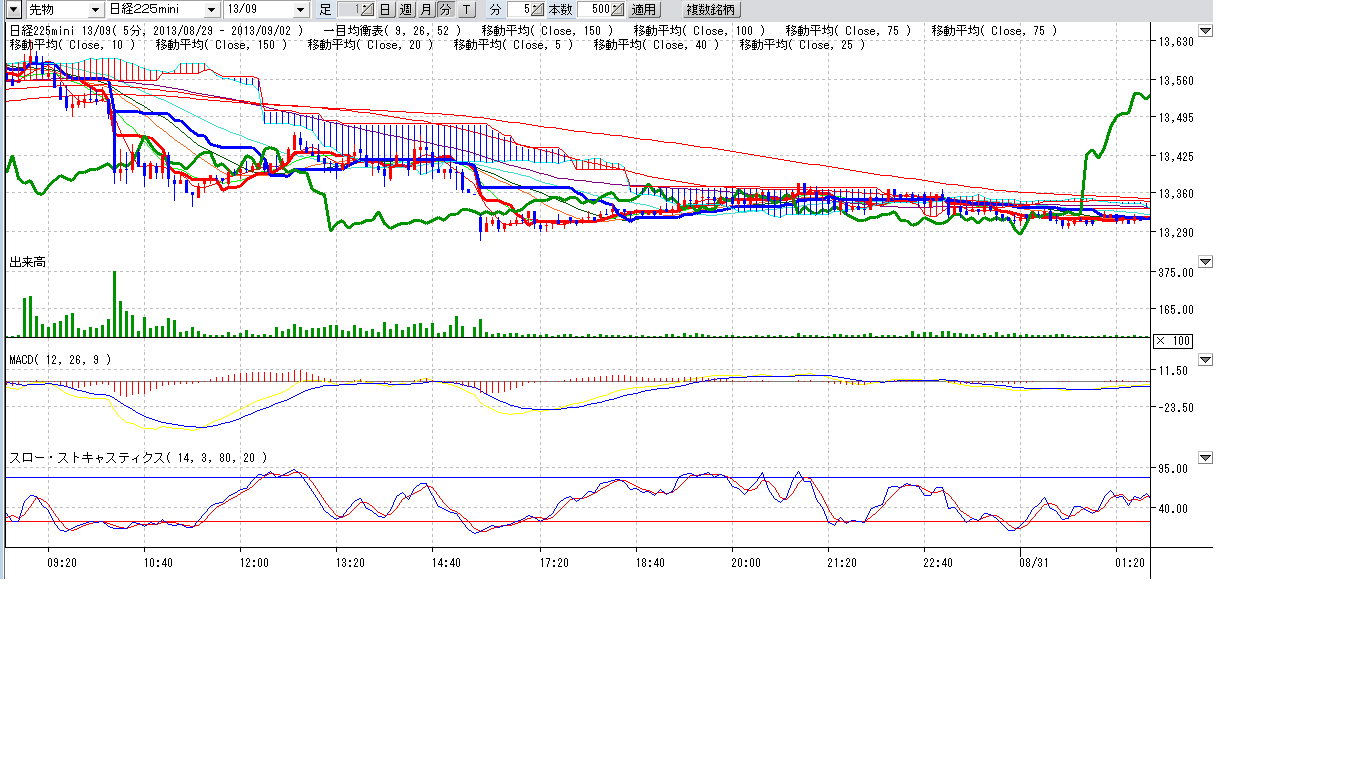This screenshot has width=1366, height=768.
Task: Open the slow stochastics panel menu arrow
Action: click(x=1205, y=458)
